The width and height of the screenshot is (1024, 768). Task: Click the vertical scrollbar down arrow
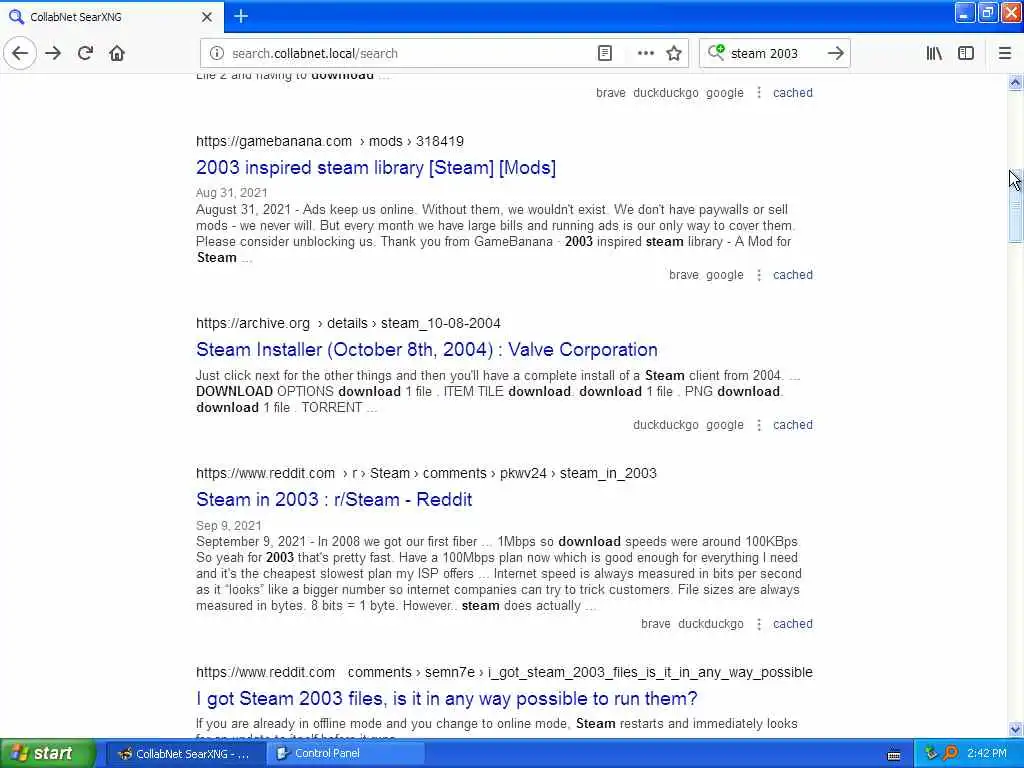[1015, 729]
